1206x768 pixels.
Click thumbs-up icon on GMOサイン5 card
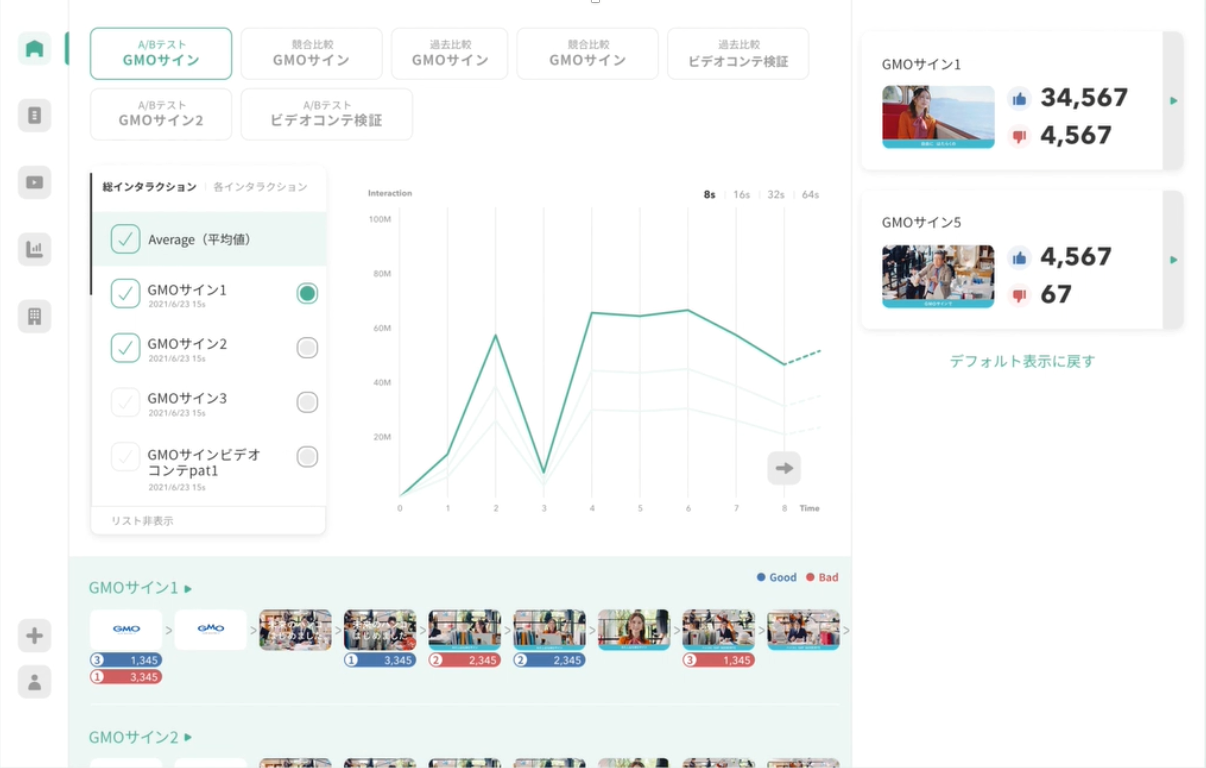[1019, 258]
